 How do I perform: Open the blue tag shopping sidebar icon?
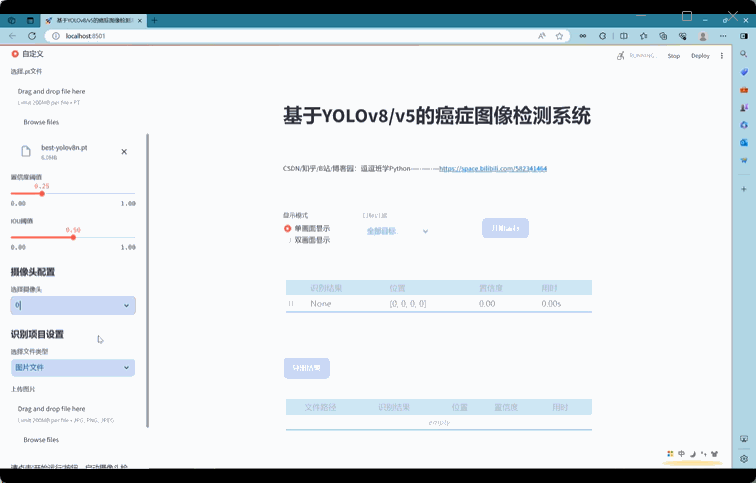pyautogui.click(x=743, y=72)
